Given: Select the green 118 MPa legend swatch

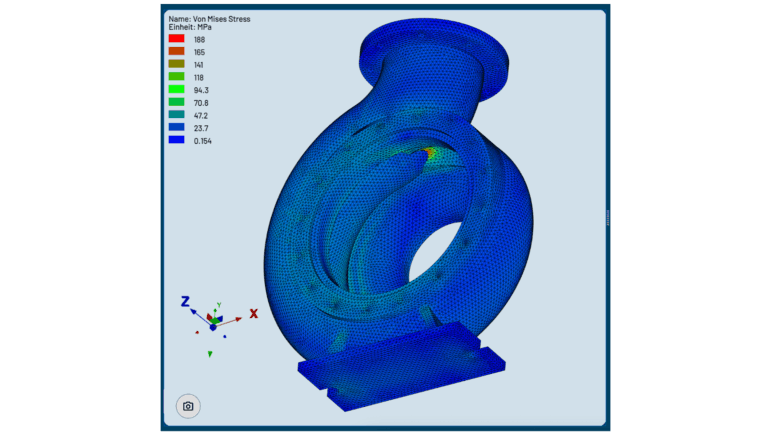Looking at the screenshot, I should (176, 77).
